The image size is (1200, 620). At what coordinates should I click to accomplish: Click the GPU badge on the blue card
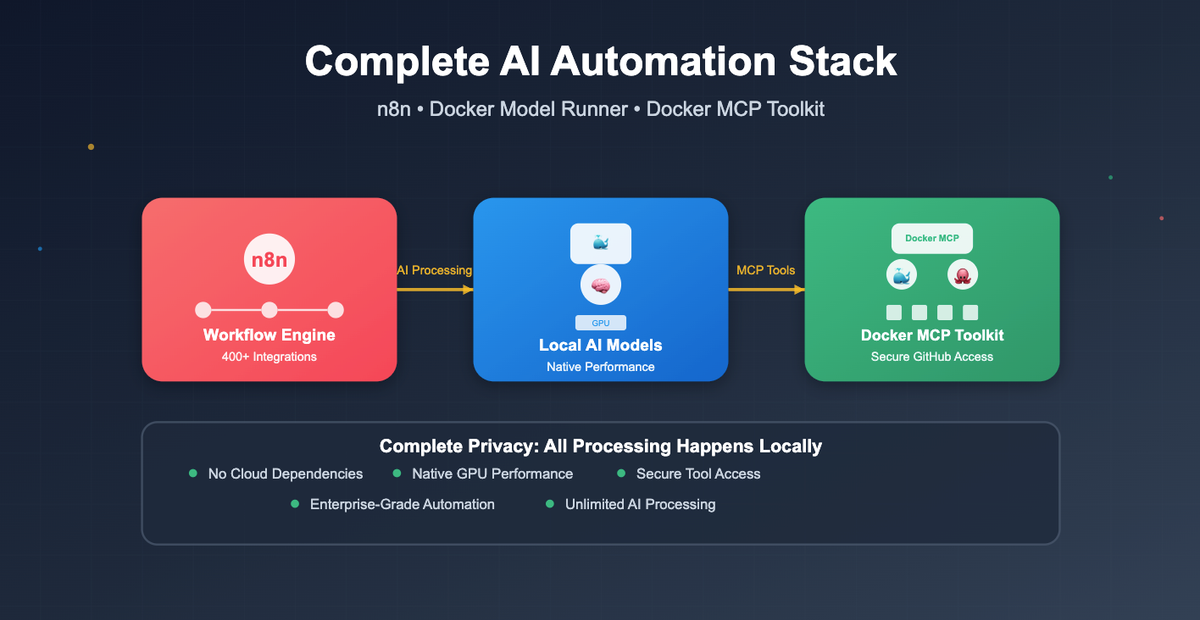coord(600,322)
